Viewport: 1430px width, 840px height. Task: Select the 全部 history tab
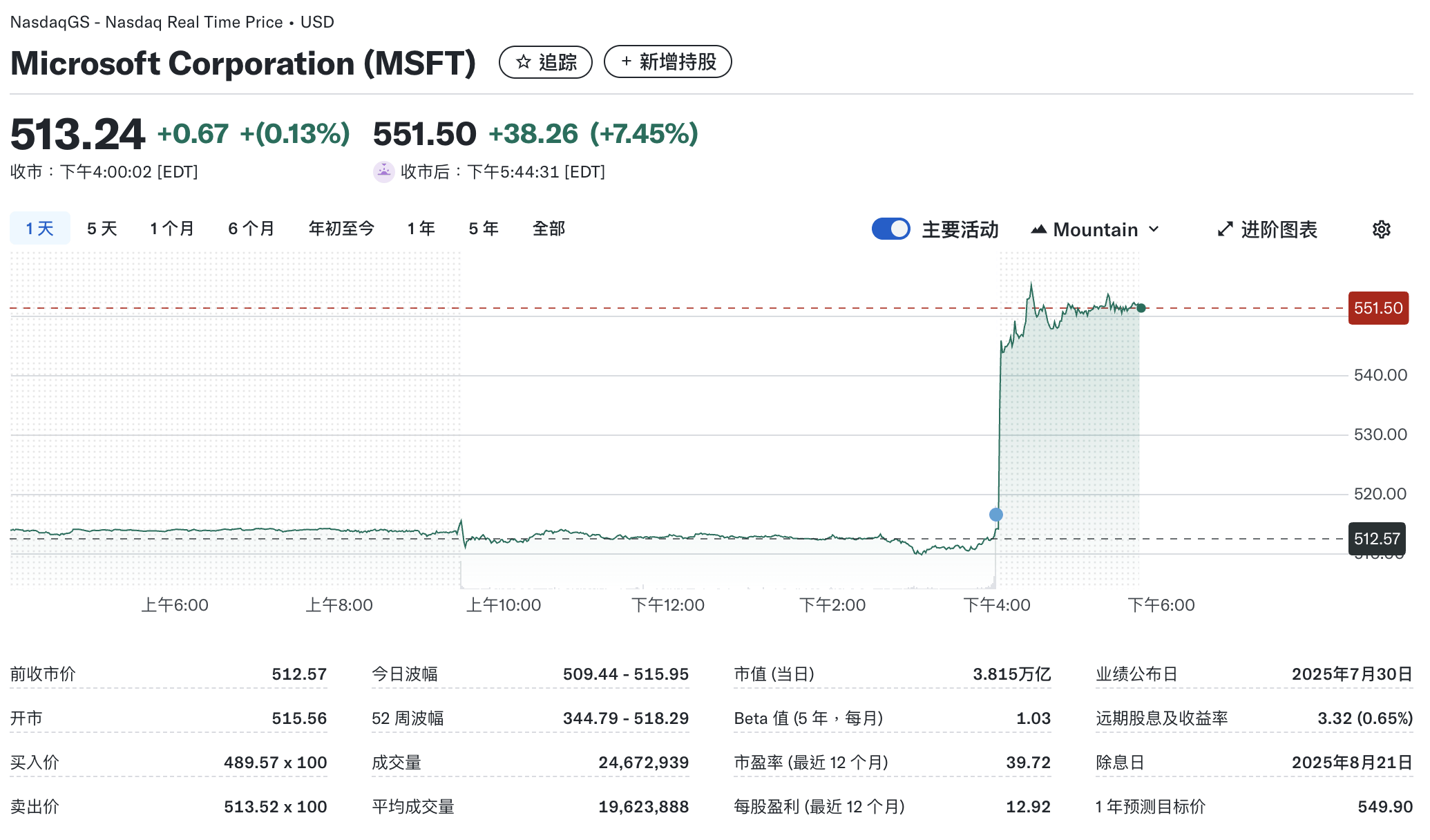pos(549,228)
